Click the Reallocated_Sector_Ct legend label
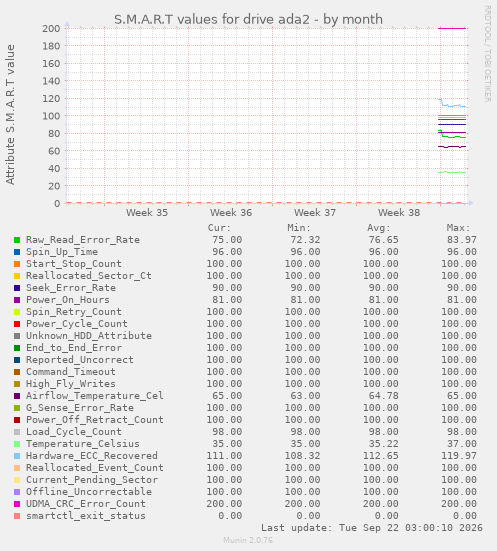The image size is (497, 551). coord(89,276)
